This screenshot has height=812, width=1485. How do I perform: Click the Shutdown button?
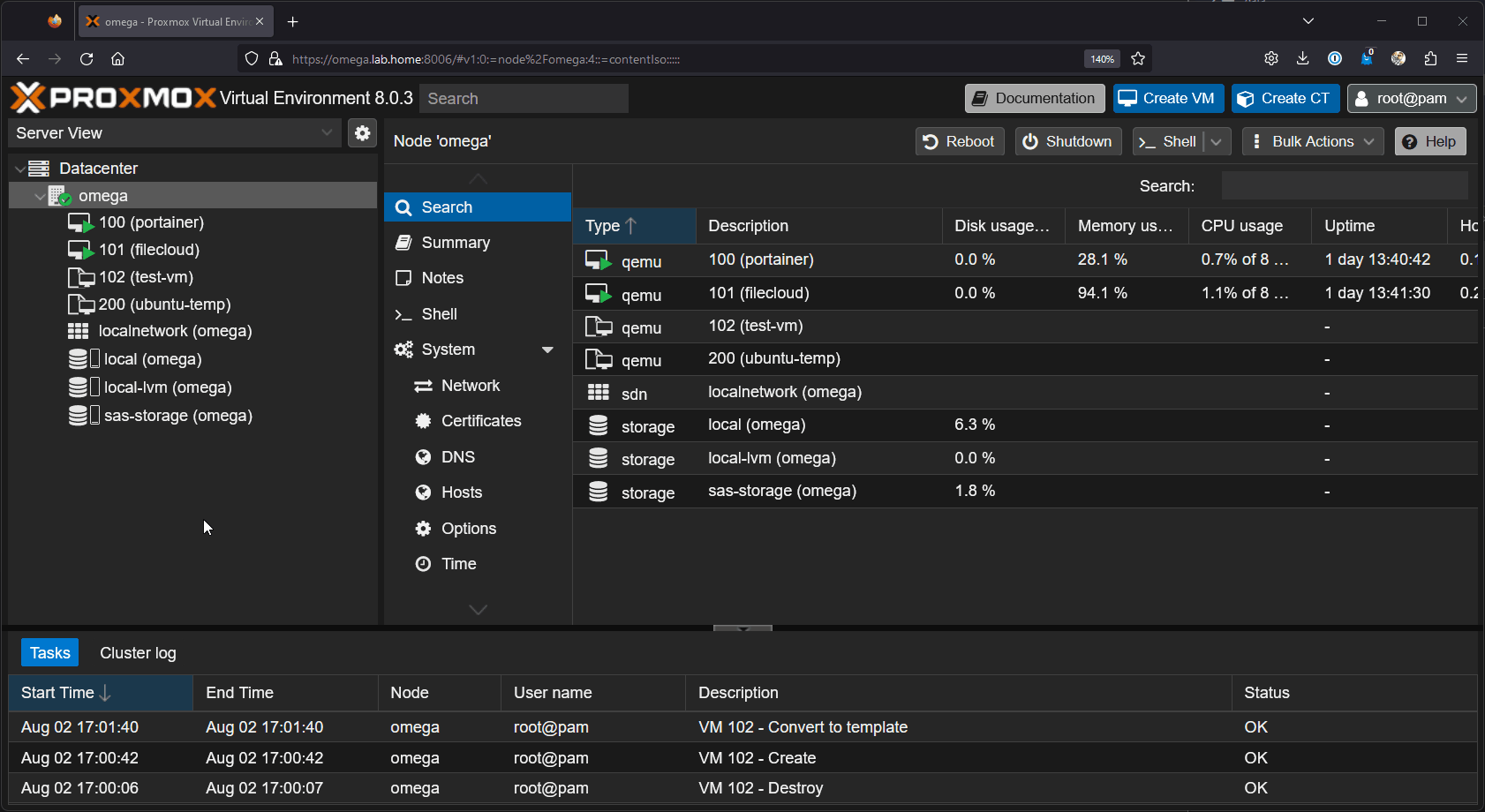click(x=1068, y=141)
